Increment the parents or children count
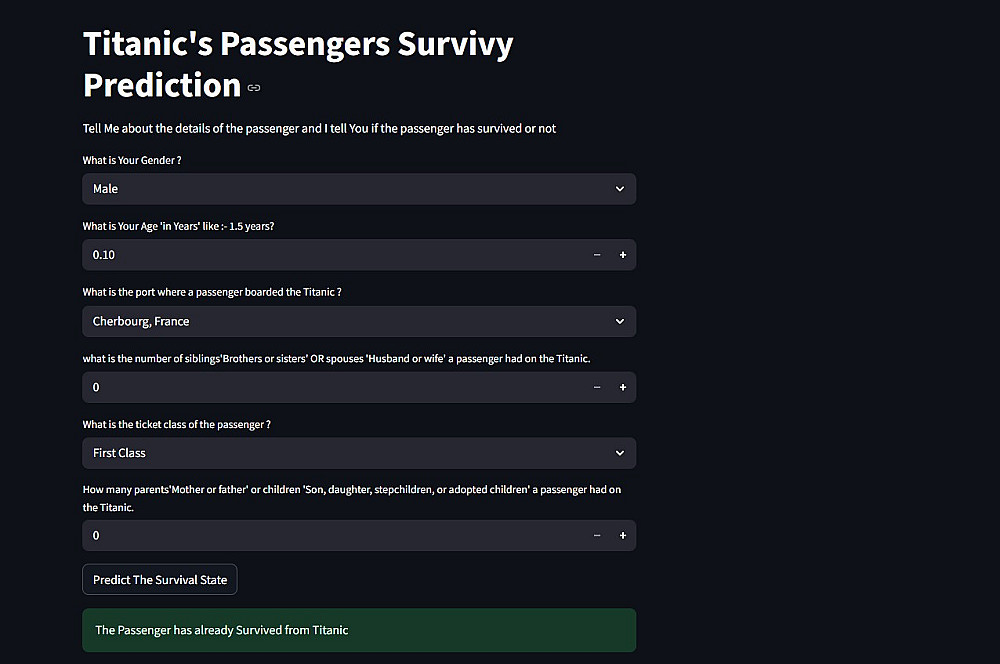 click(623, 535)
